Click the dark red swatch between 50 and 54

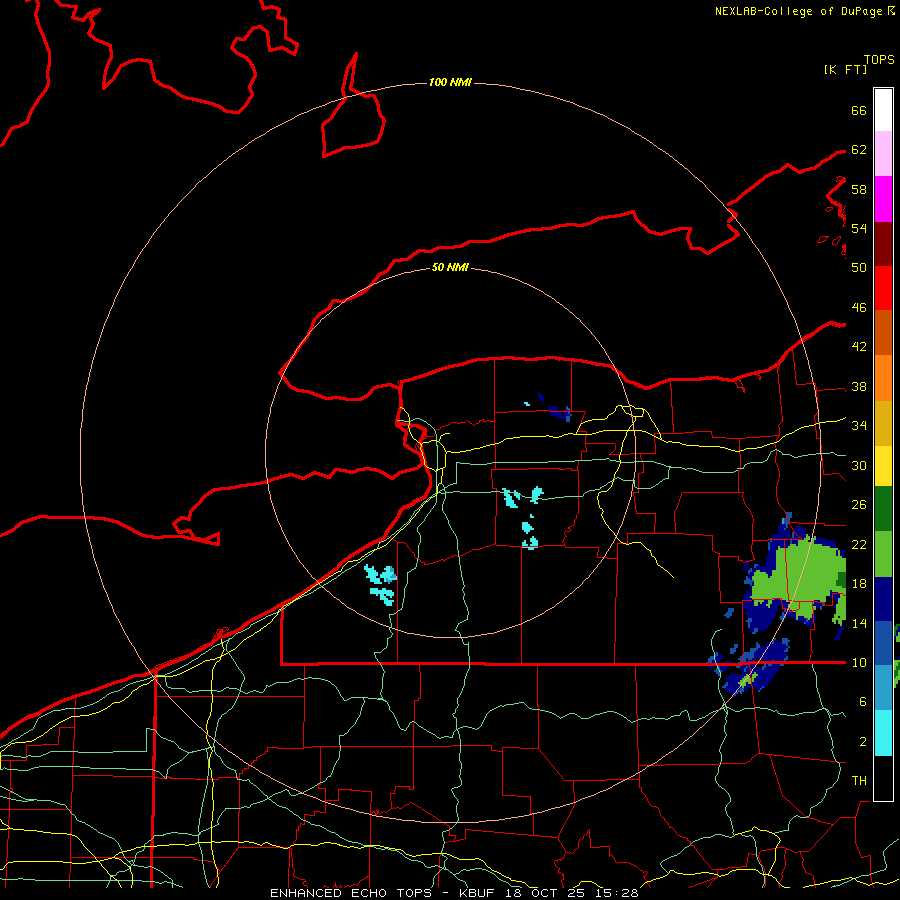(883, 243)
